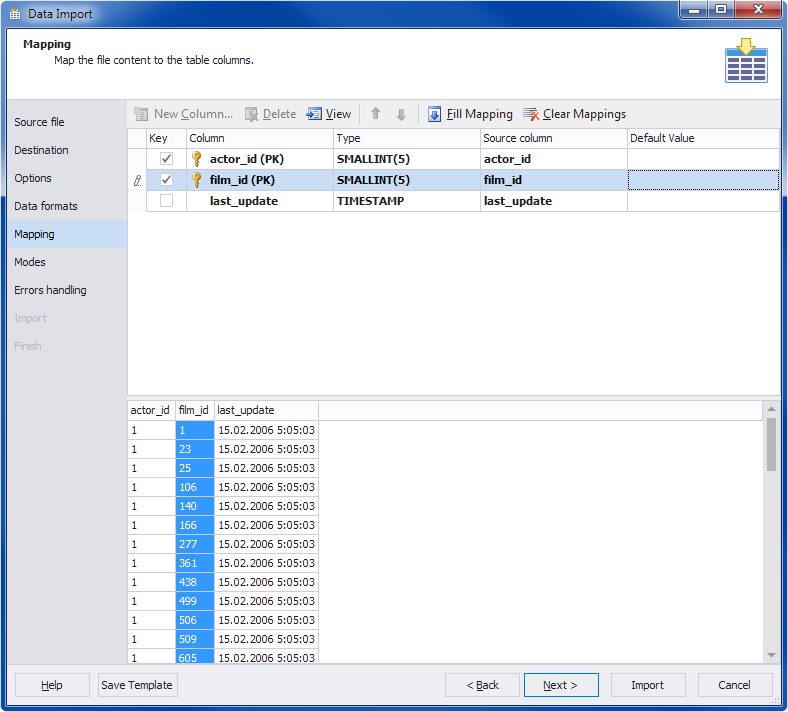Click the key icon beside actor_id
This screenshot has width=788, height=712.
pyautogui.click(x=197, y=159)
